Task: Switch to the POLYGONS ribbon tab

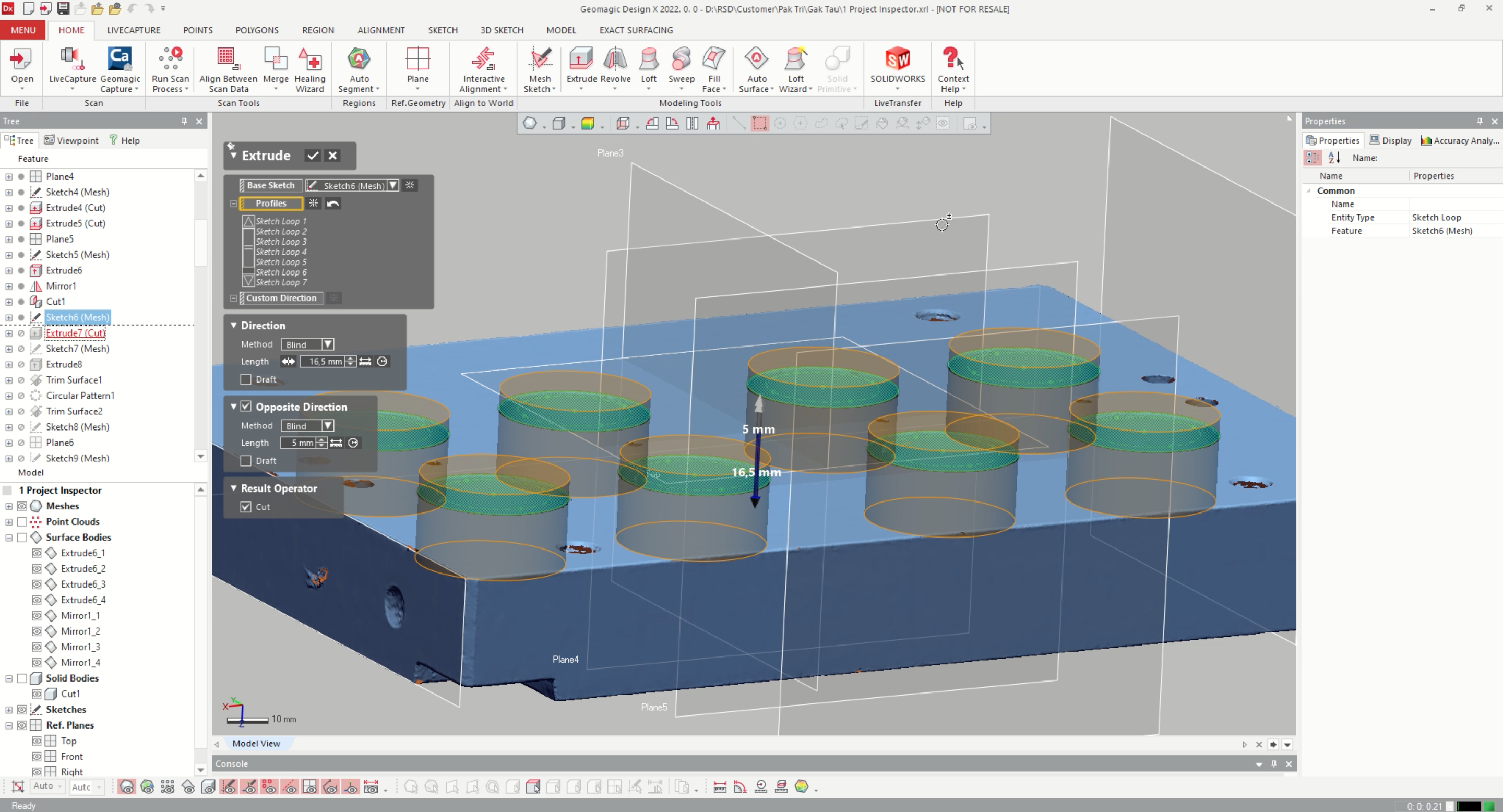Action: tap(257, 30)
